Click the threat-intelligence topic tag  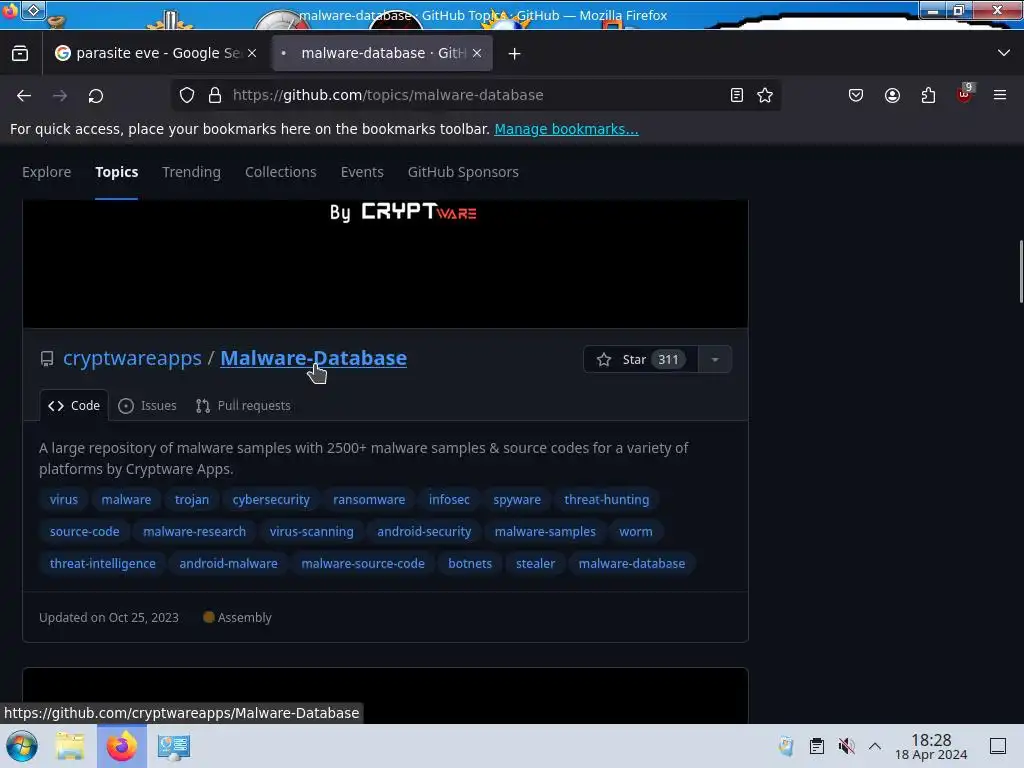pyautogui.click(x=103, y=564)
